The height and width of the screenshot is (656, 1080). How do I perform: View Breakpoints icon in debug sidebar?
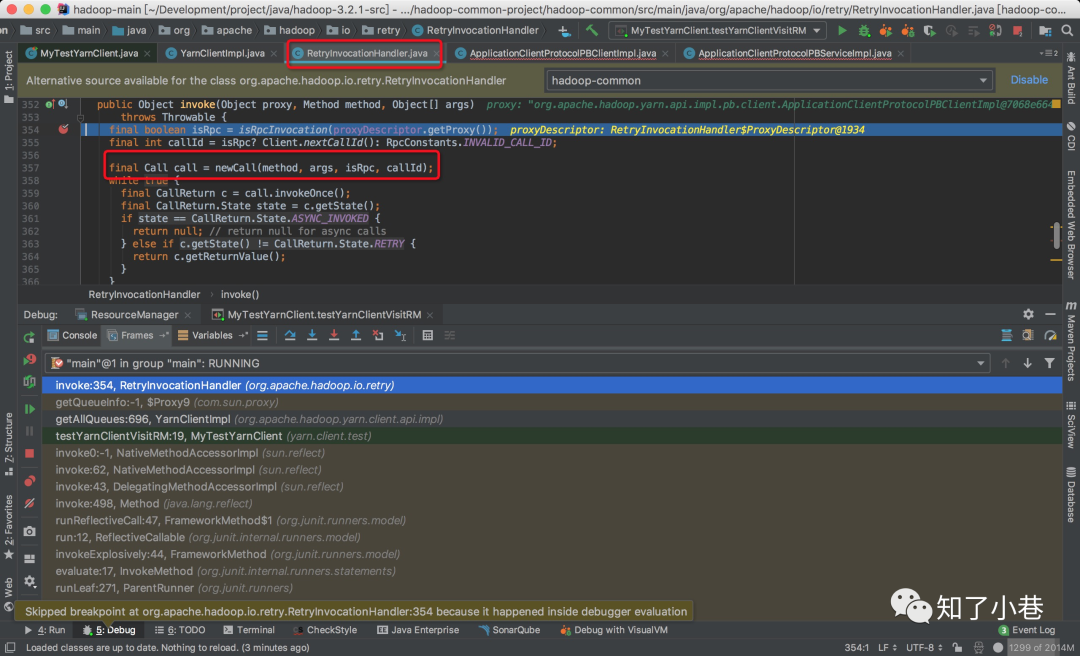[x=30, y=480]
